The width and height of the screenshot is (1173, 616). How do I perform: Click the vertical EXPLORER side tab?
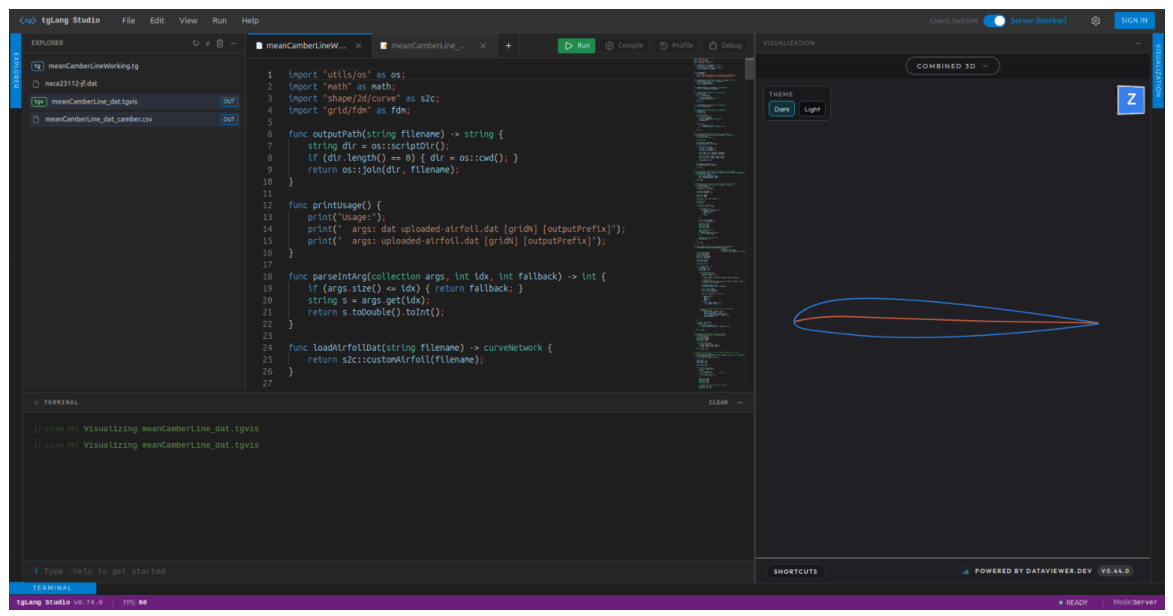16,70
